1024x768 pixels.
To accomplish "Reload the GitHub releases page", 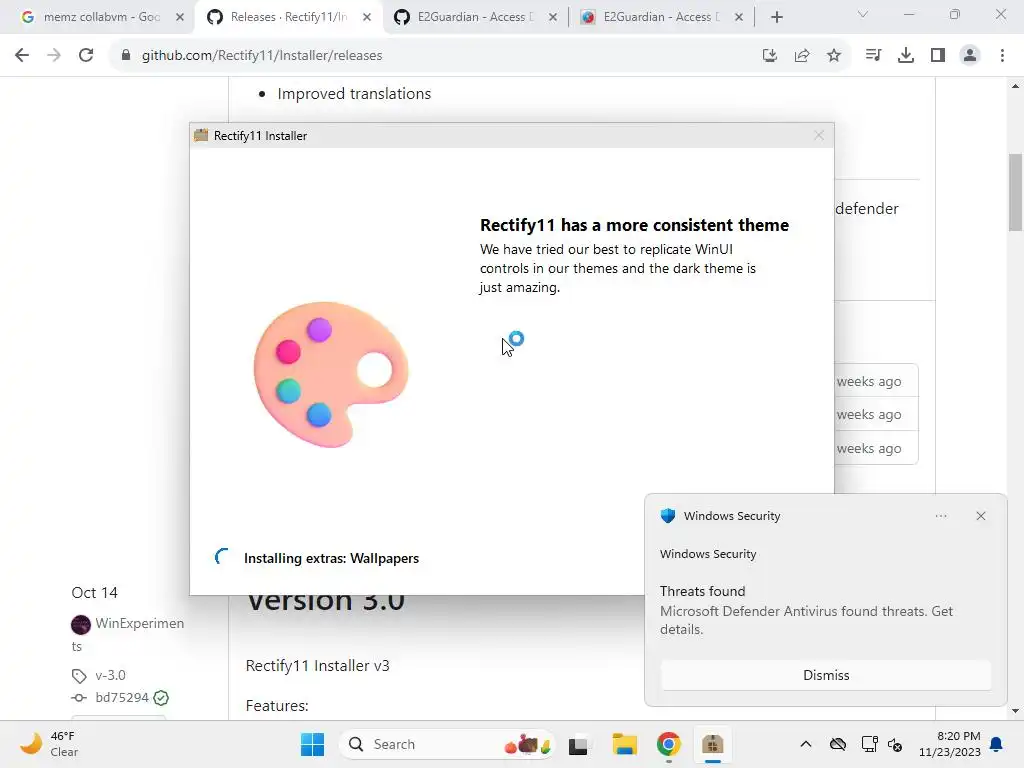I will [x=86, y=56].
